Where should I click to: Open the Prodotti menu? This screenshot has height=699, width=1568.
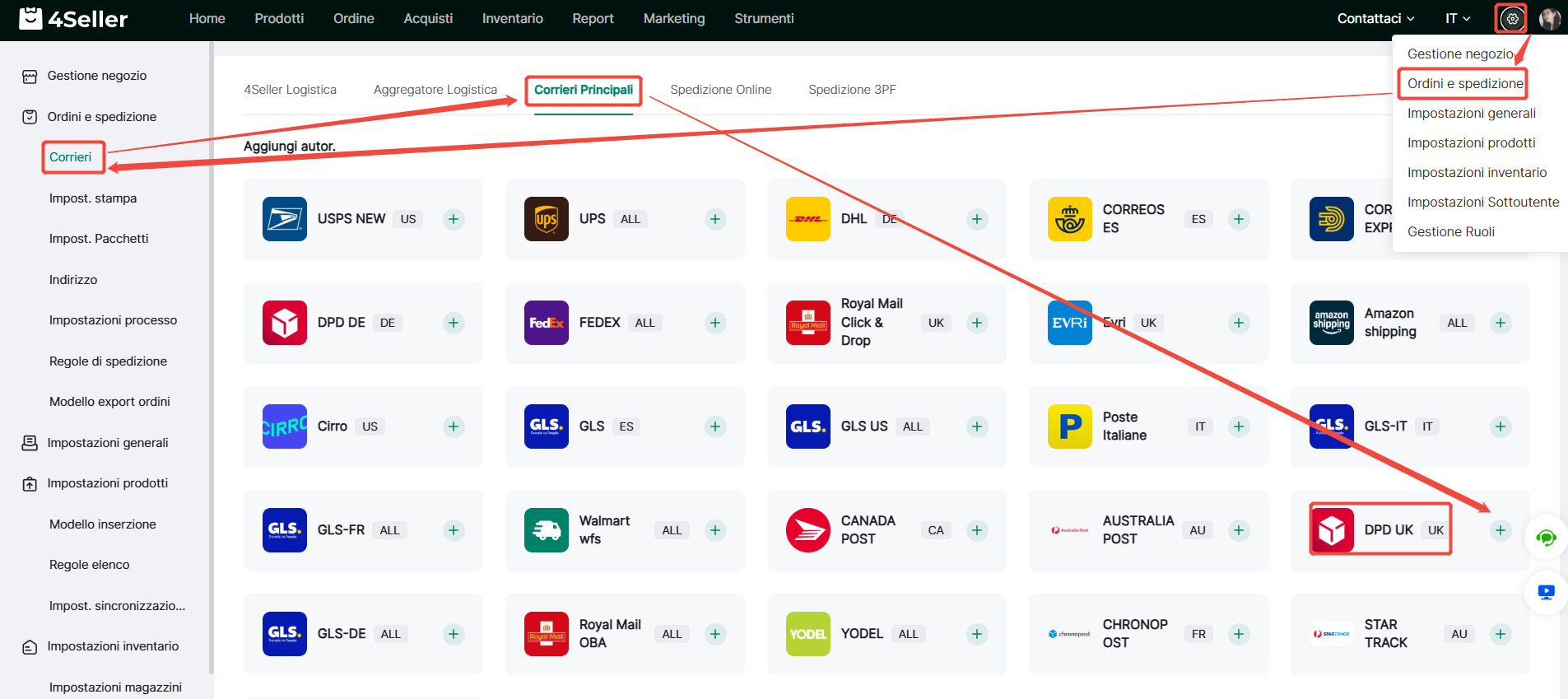[x=279, y=18]
